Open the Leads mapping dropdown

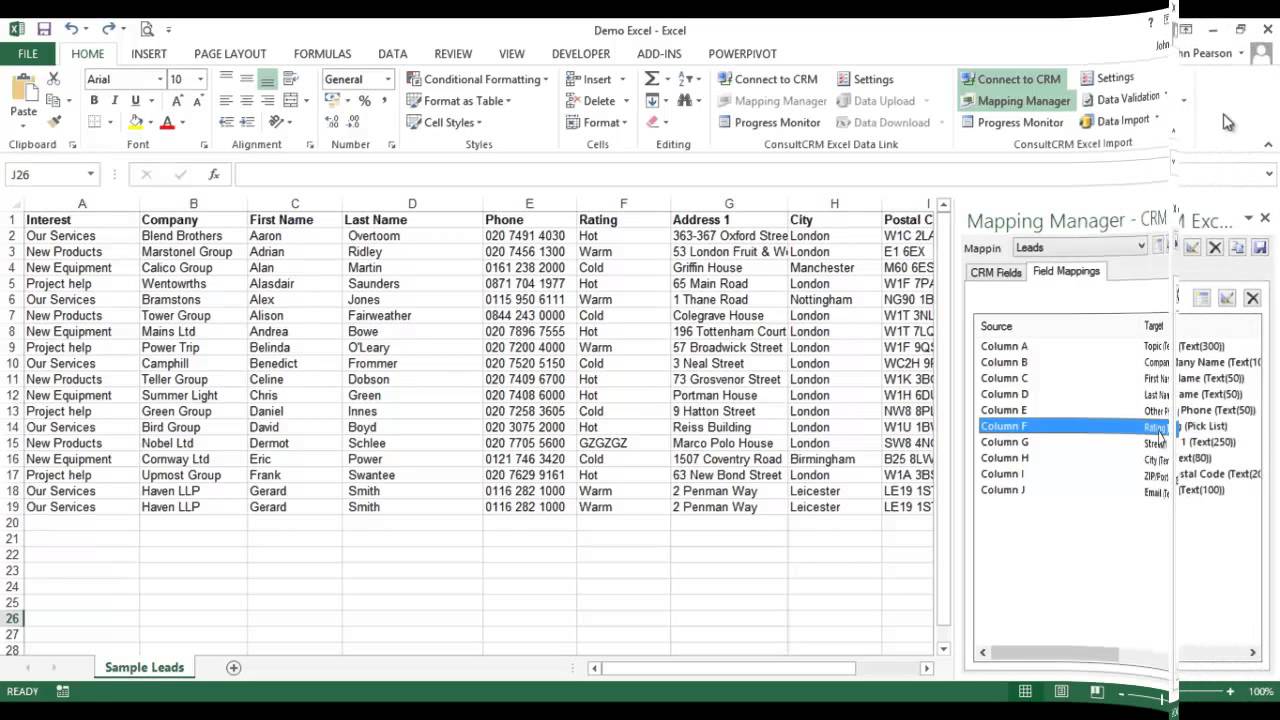(x=1080, y=247)
